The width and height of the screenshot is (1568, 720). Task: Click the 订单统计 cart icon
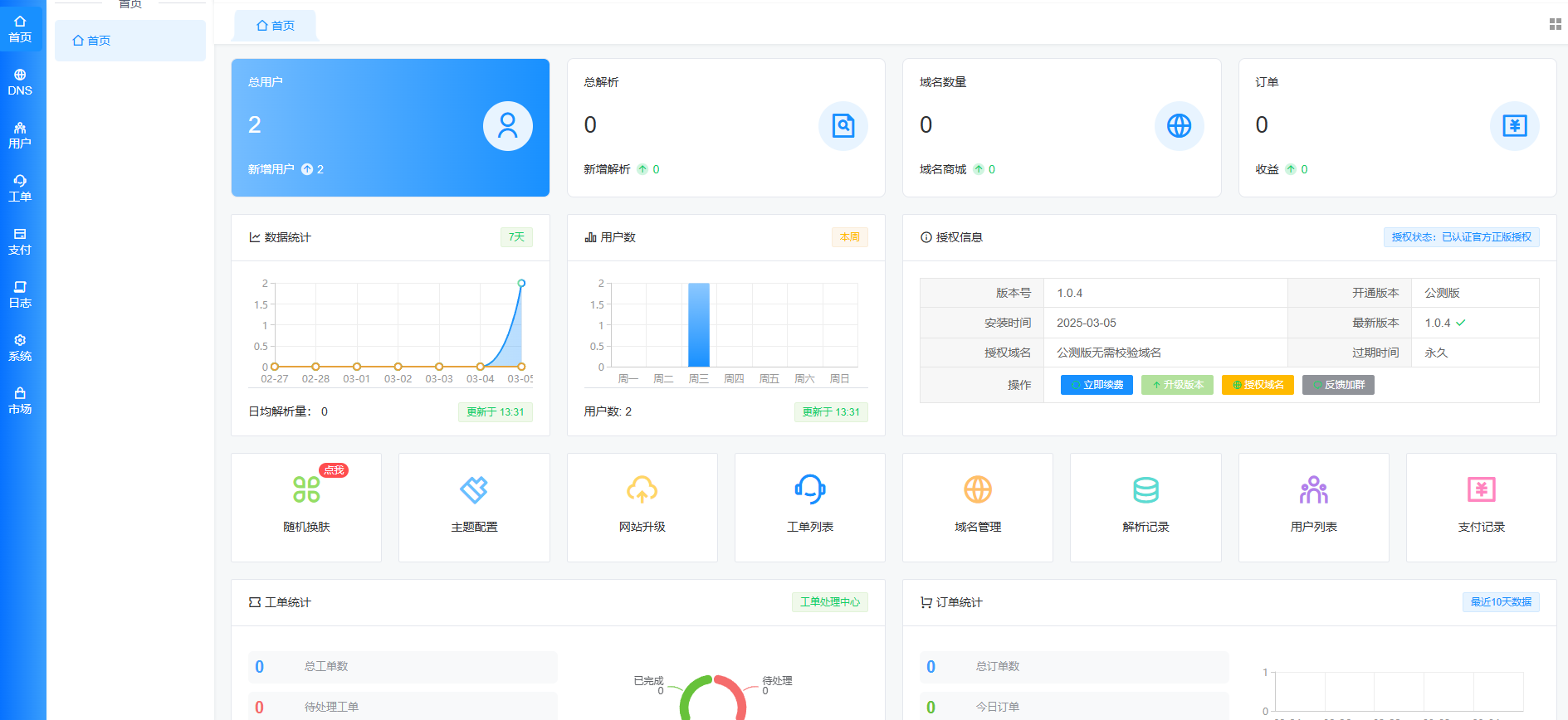926,602
